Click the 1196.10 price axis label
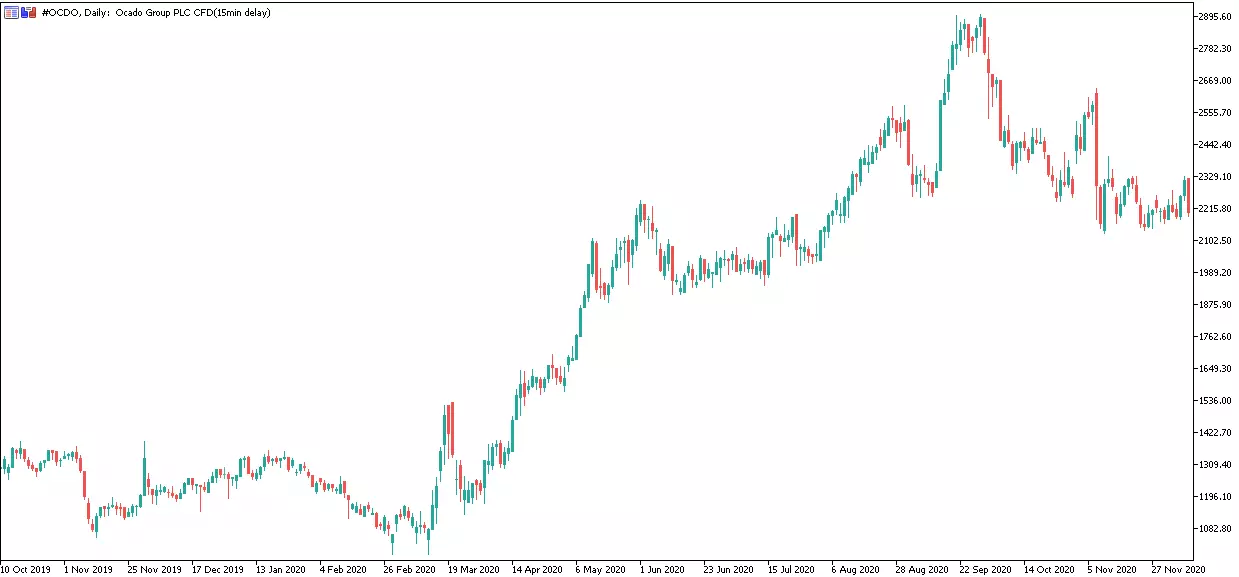The height and width of the screenshot is (577, 1239). click(1215, 497)
